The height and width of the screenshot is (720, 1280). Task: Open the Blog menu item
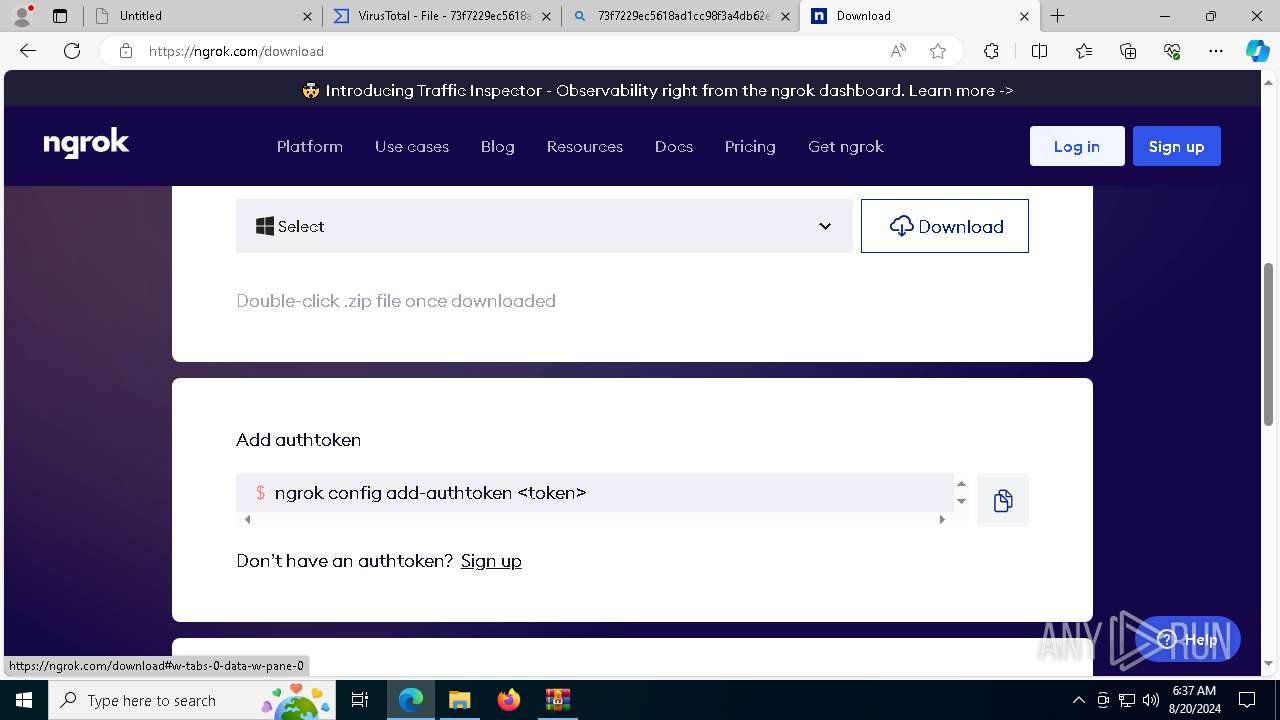(498, 146)
